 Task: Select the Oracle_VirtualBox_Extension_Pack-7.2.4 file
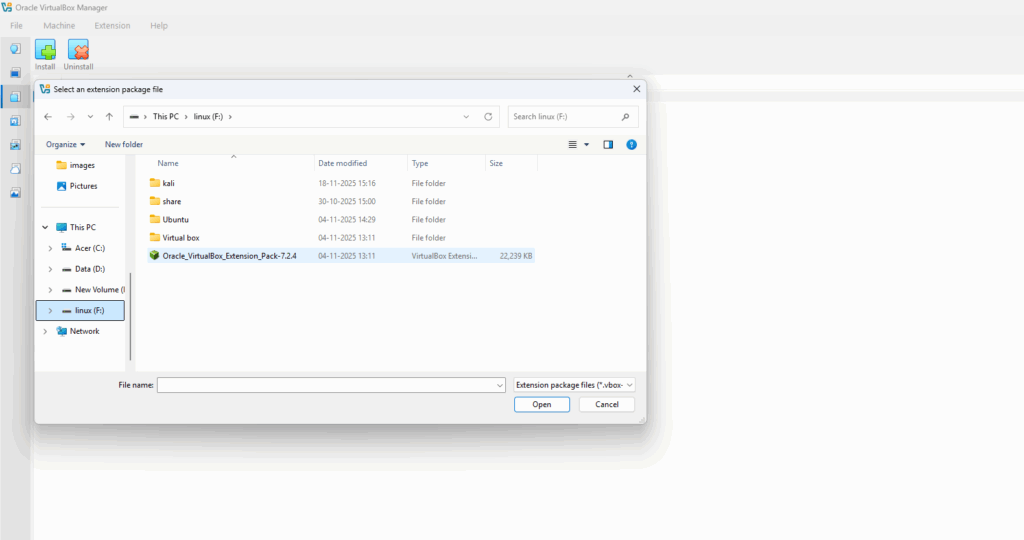pyautogui.click(x=229, y=256)
